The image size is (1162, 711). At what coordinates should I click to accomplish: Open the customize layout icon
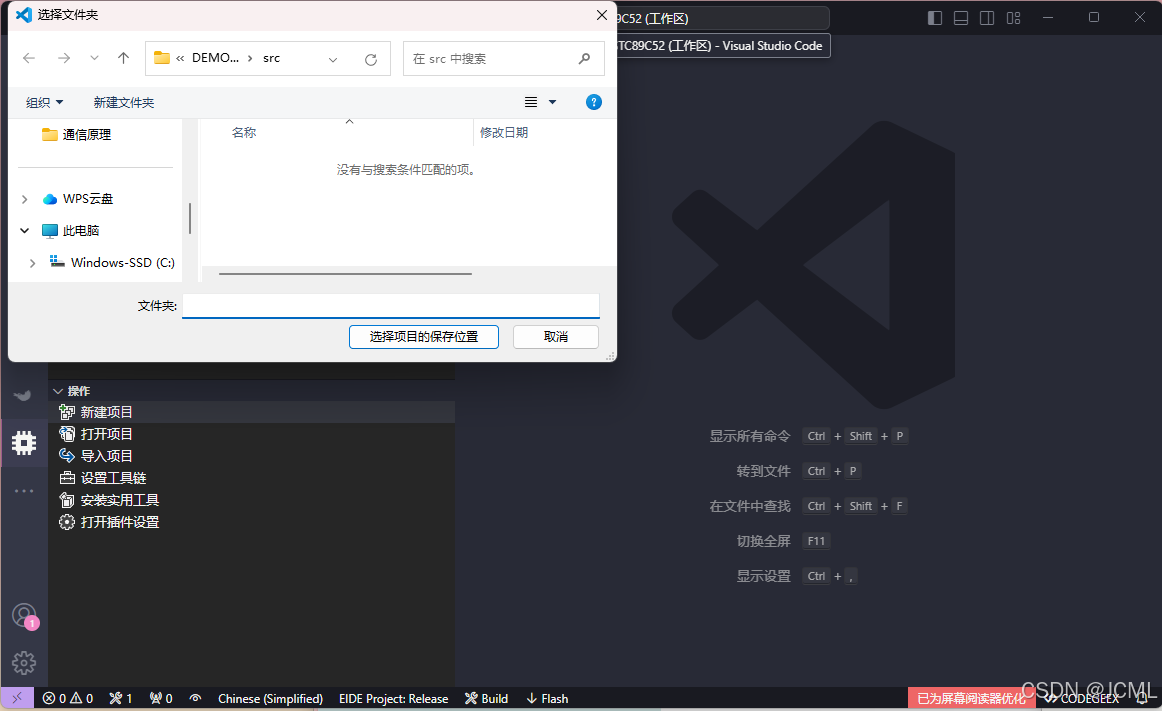click(1013, 18)
